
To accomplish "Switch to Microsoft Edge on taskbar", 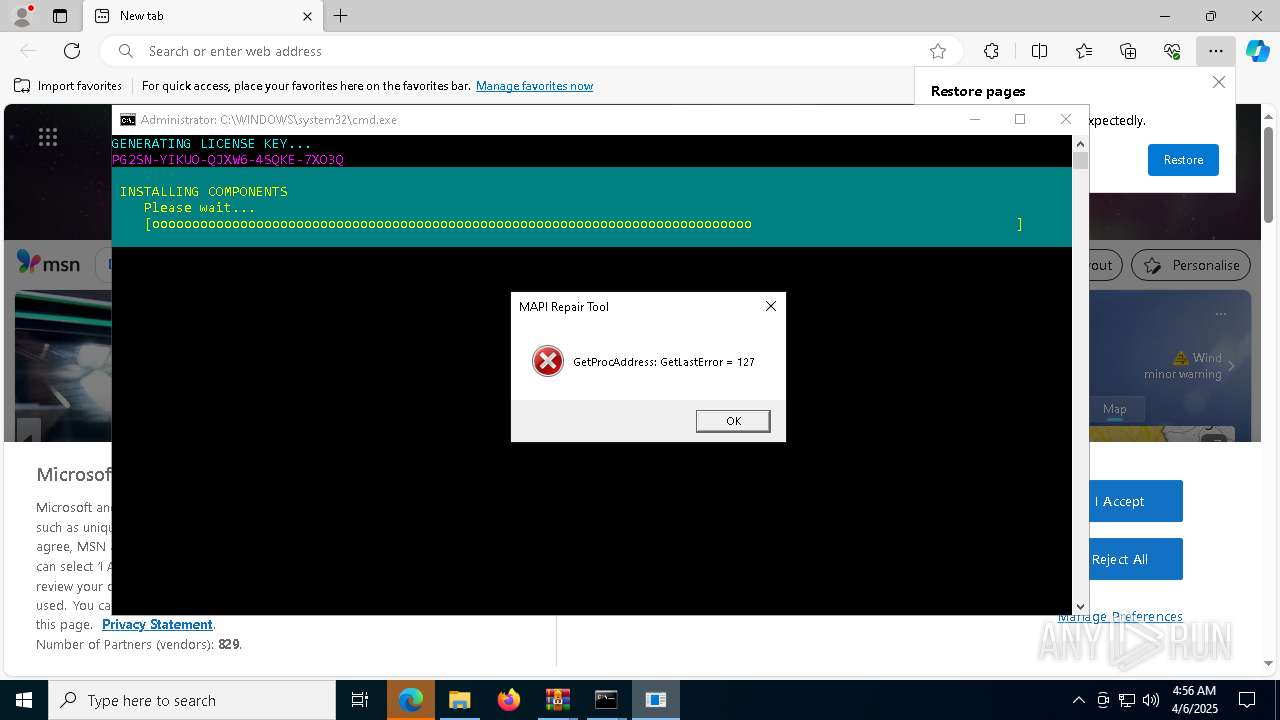I will (411, 700).
